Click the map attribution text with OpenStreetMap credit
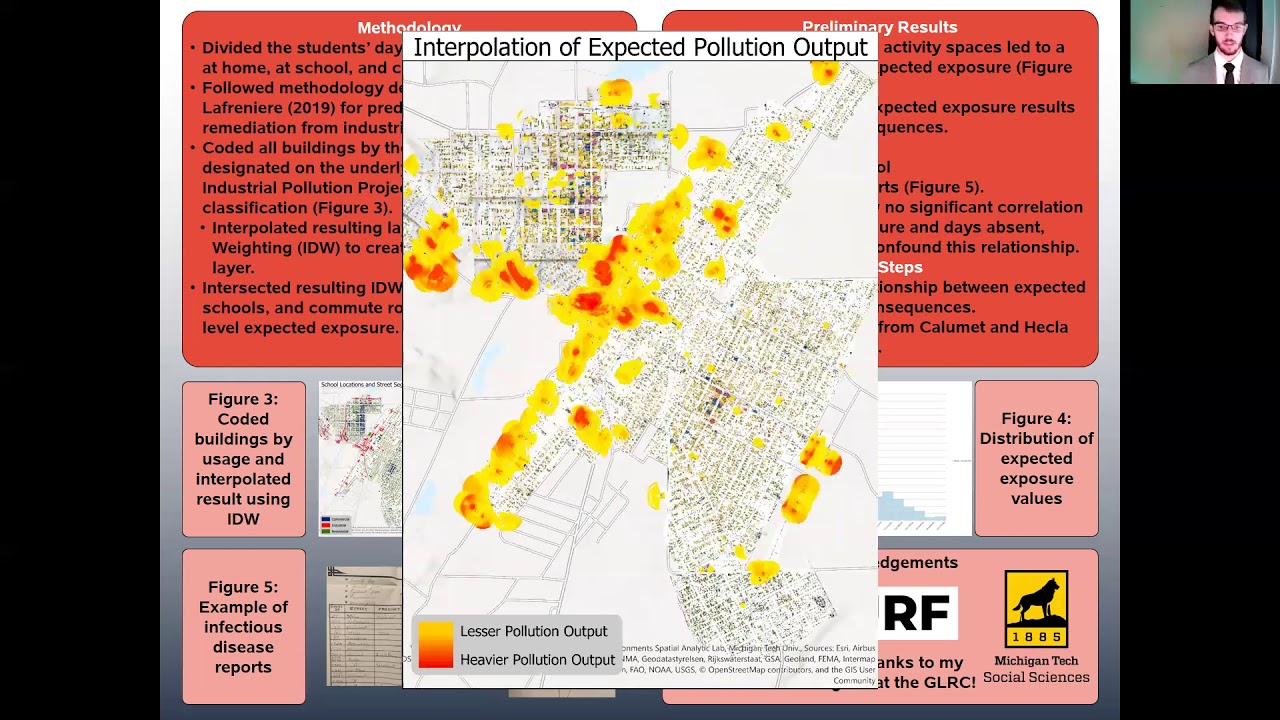The image size is (1280, 720). (x=748, y=664)
